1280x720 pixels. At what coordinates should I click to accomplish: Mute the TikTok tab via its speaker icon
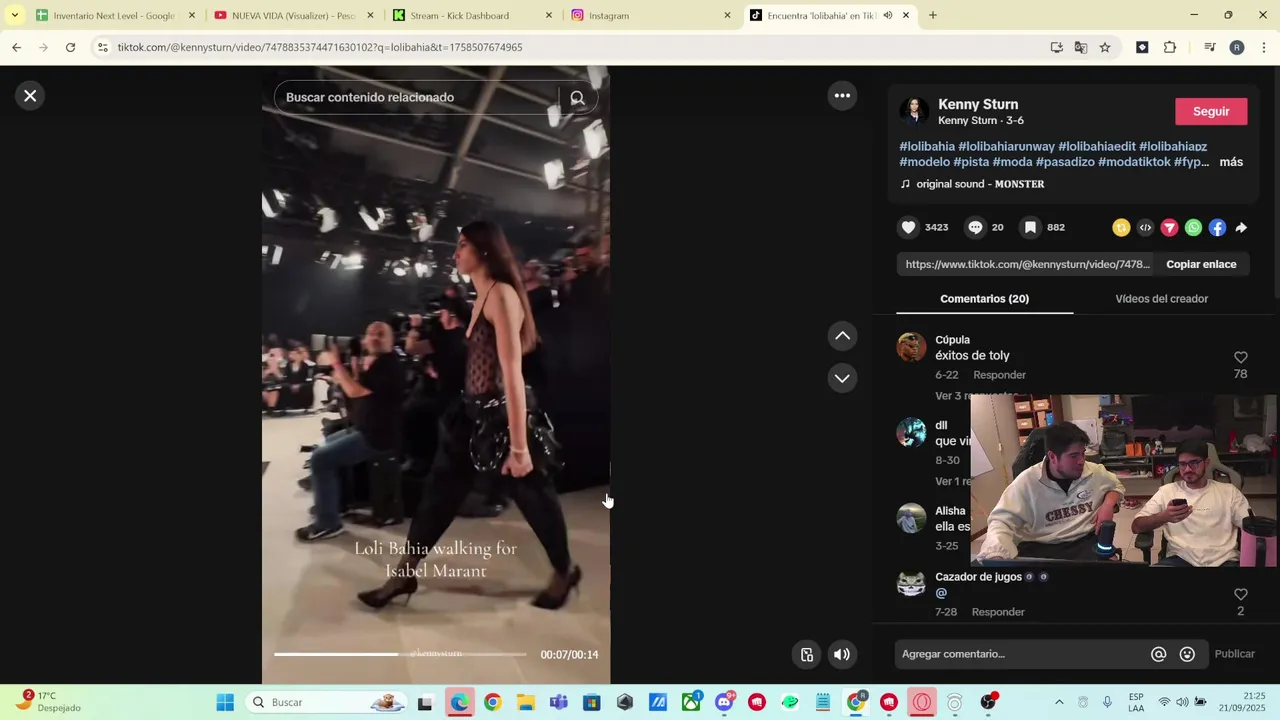[x=887, y=15]
